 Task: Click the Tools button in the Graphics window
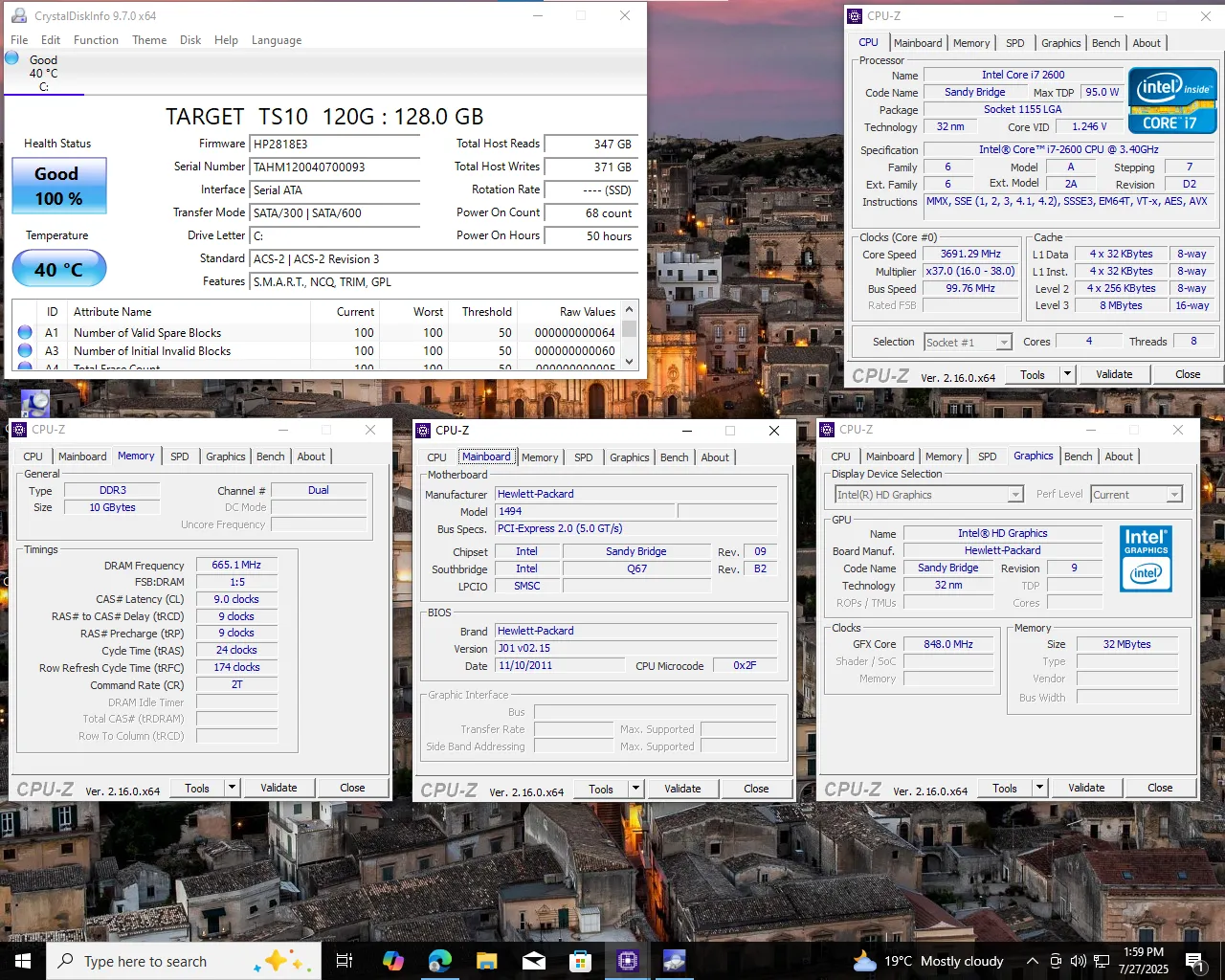click(x=1005, y=788)
